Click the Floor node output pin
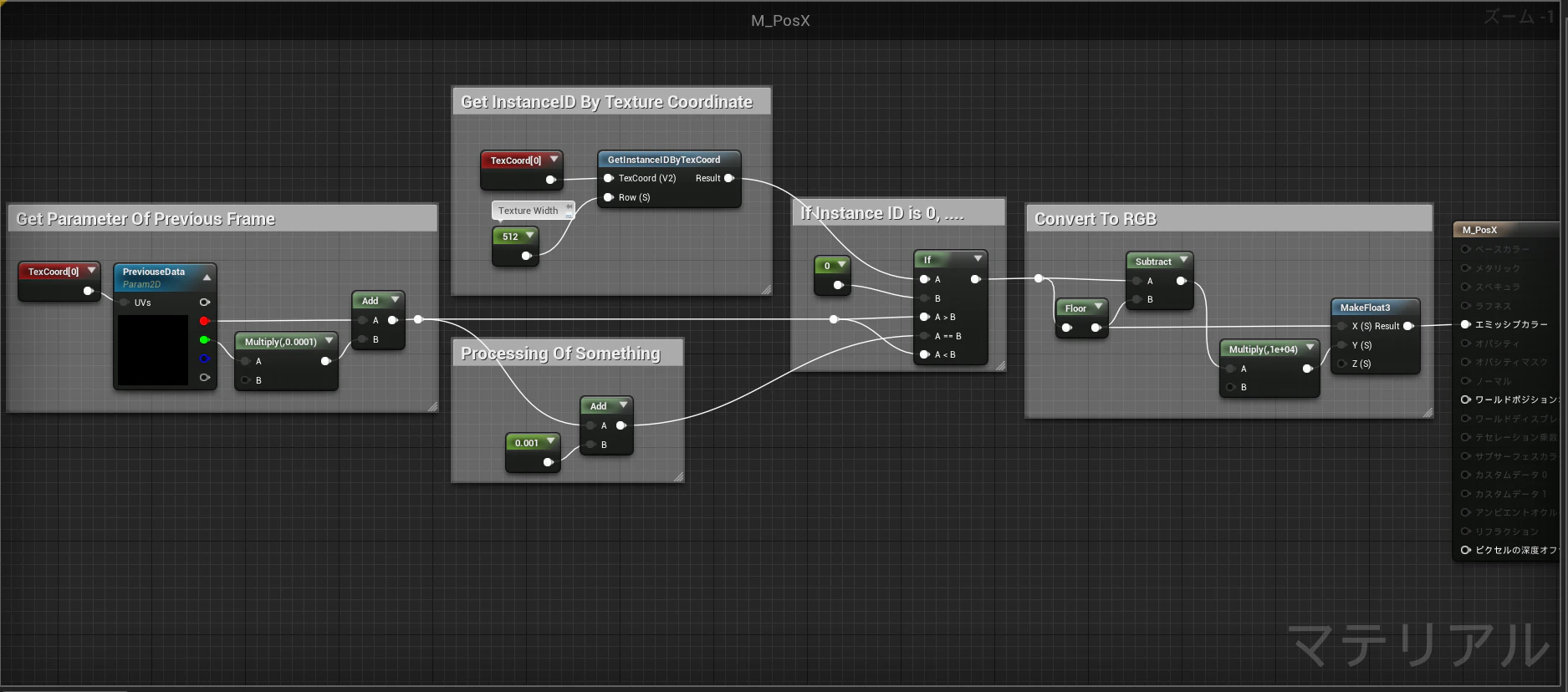The height and width of the screenshot is (692, 1568). pyautogui.click(x=1096, y=328)
